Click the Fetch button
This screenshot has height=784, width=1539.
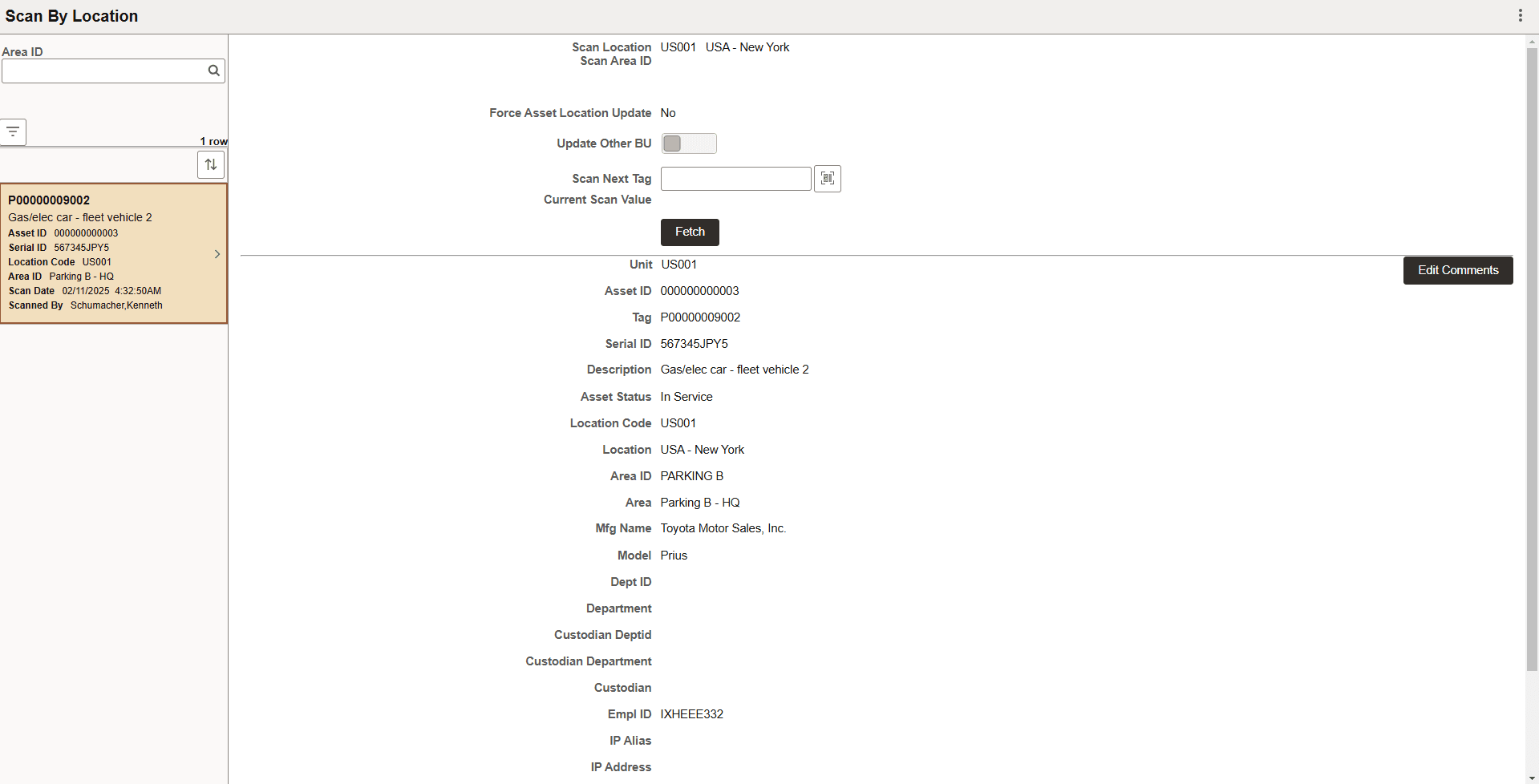pyautogui.click(x=689, y=232)
